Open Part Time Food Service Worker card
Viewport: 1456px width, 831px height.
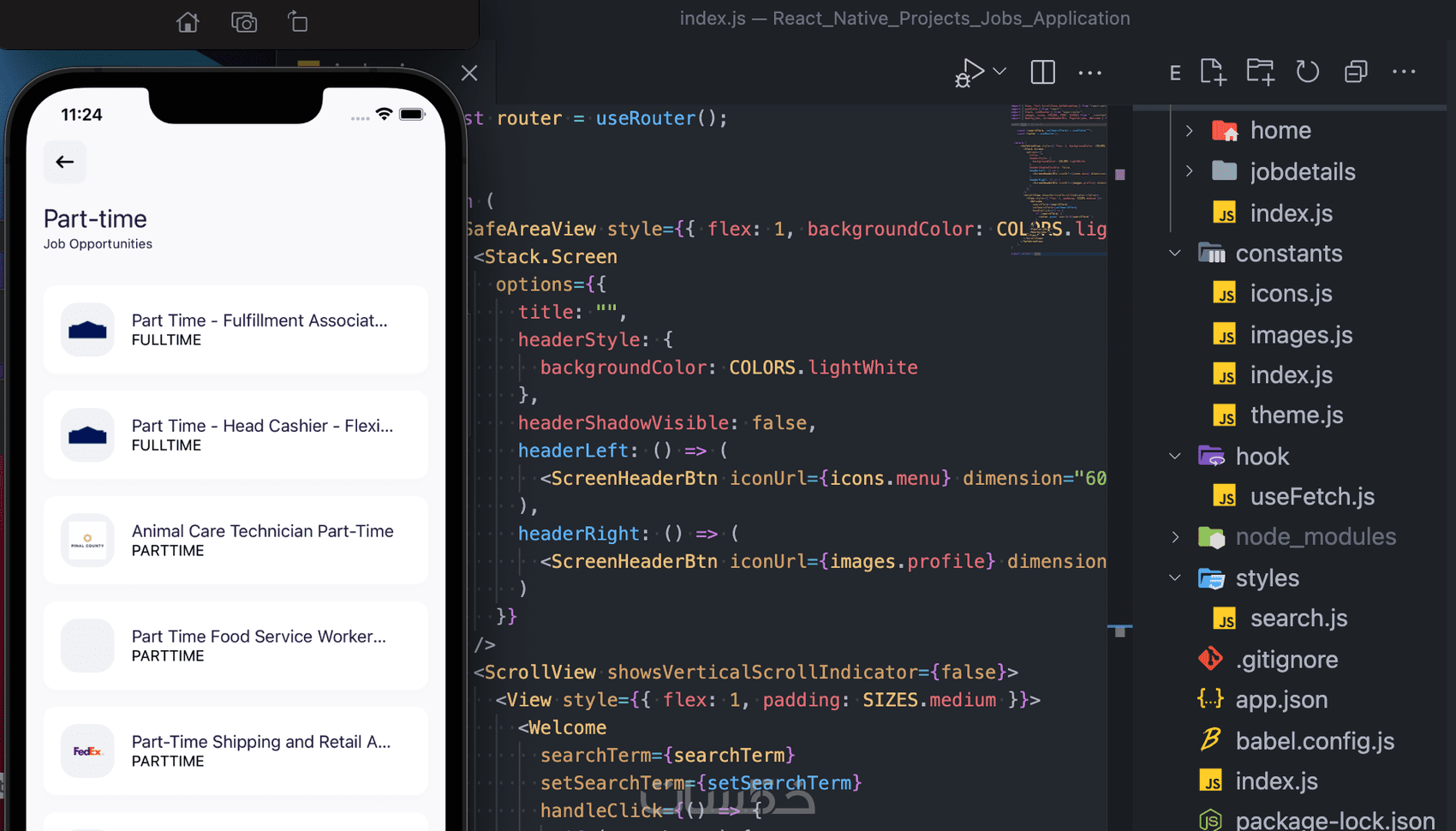(x=236, y=646)
